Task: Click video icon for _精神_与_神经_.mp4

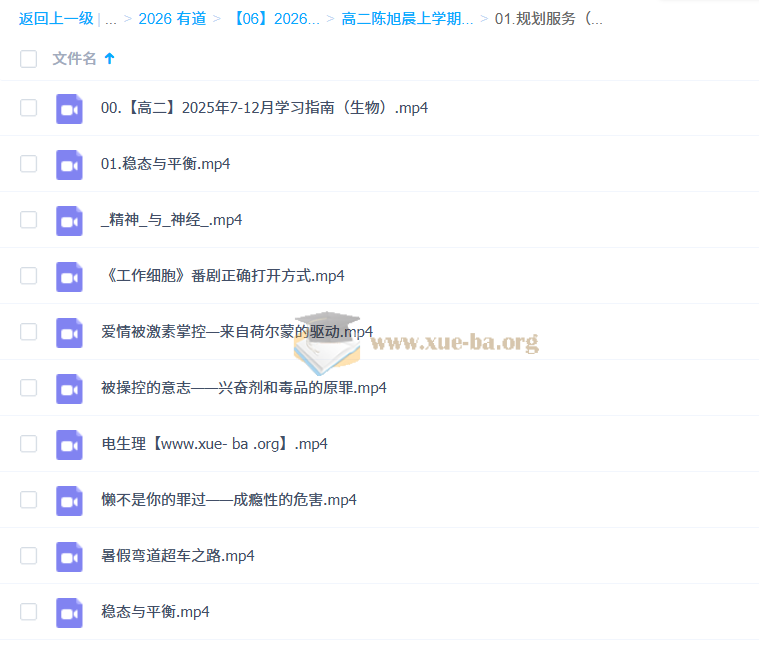Action: coord(69,220)
